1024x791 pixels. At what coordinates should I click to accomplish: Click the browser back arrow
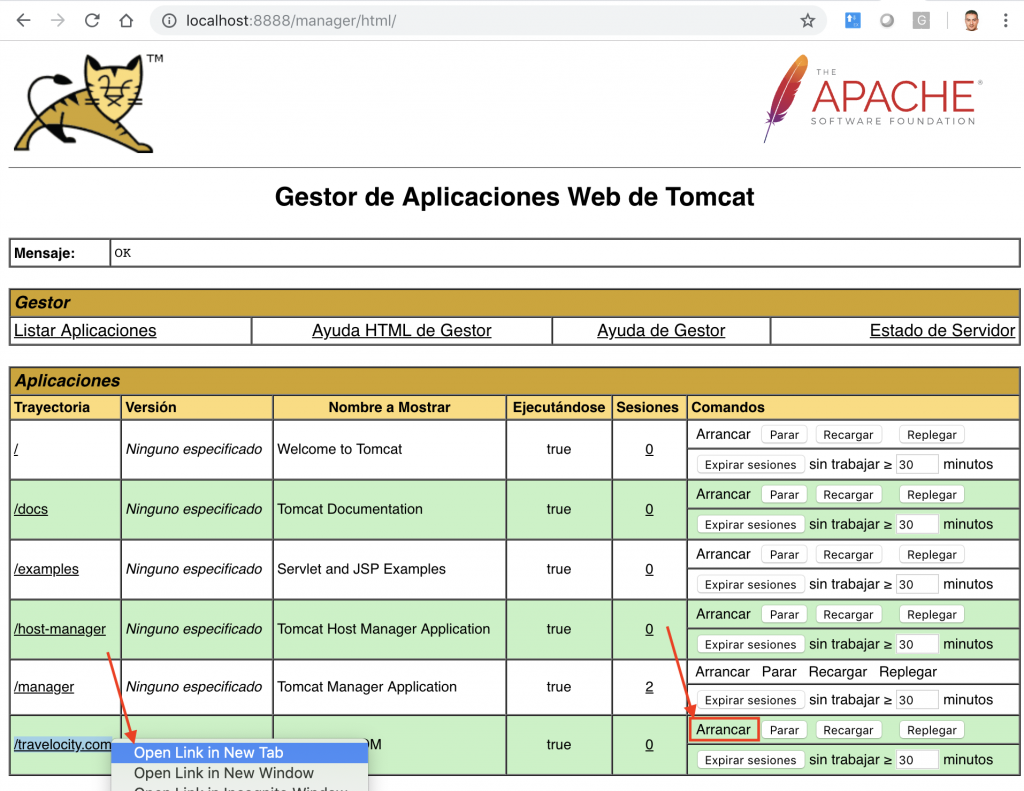[x=23, y=20]
